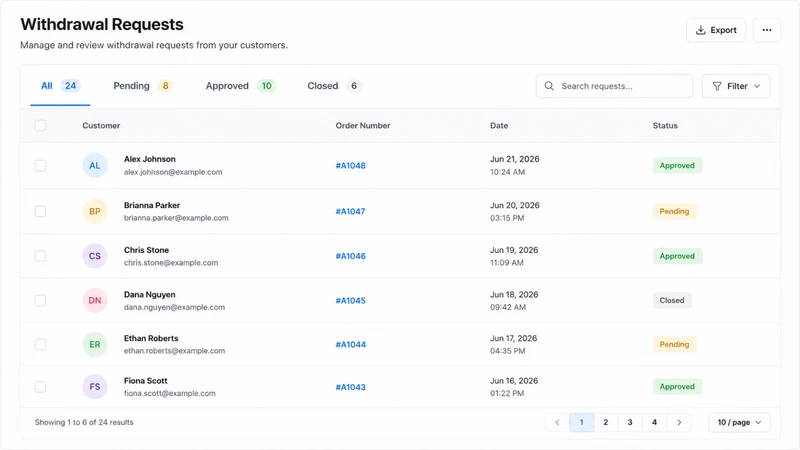Check the Ethan Roberts row checkbox
Screen dimensions: 800x450
pos(40,344)
